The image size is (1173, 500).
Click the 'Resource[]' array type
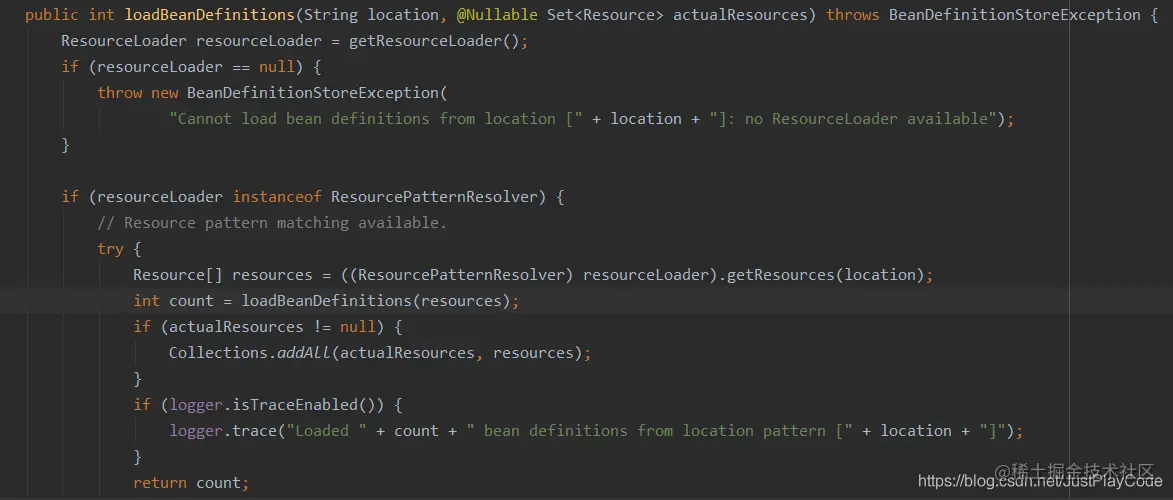[178, 275]
